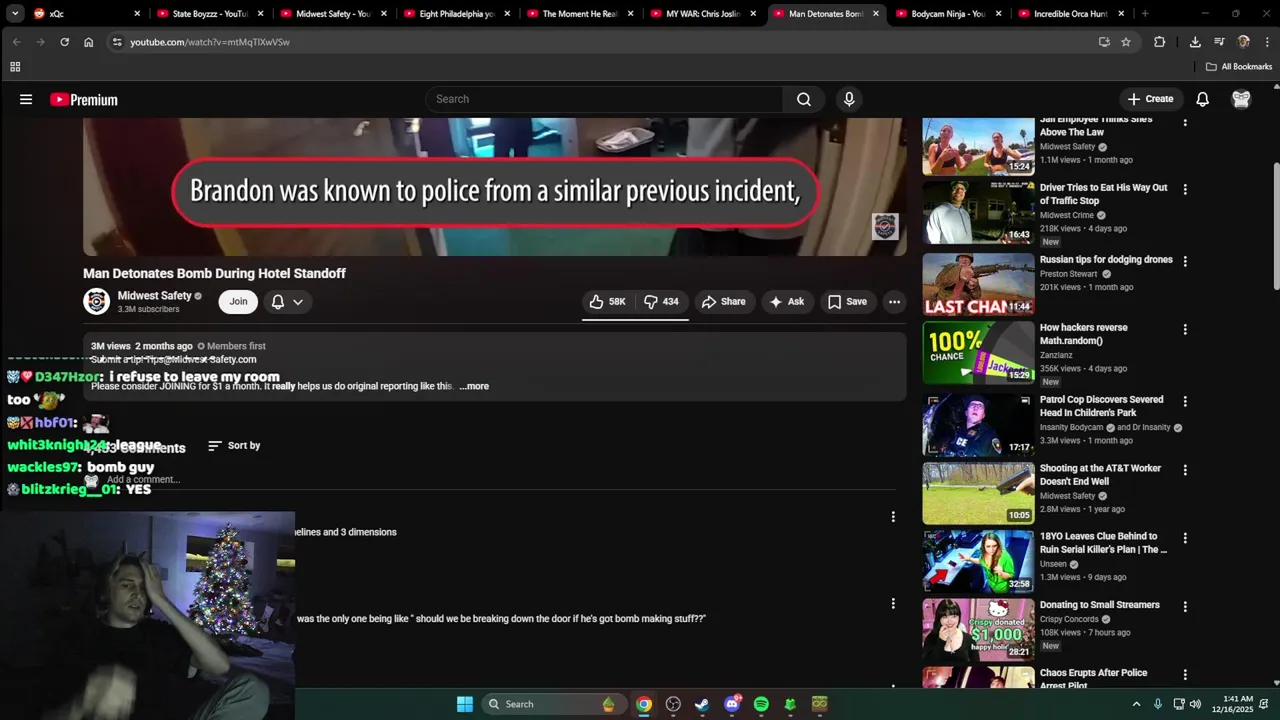The height and width of the screenshot is (720, 1280).
Task: Open Donating to Small Streamers video
Action: pyautogui.click(x=1100, y=605)
